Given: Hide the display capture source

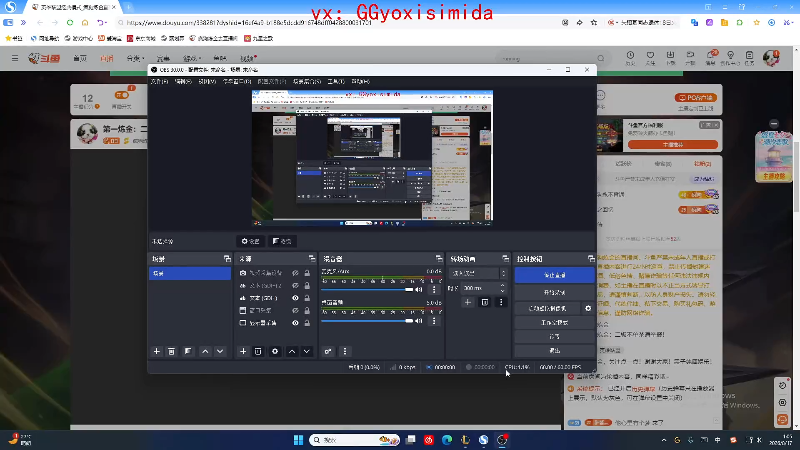Looking at the screenshot, I should [295, 323].
